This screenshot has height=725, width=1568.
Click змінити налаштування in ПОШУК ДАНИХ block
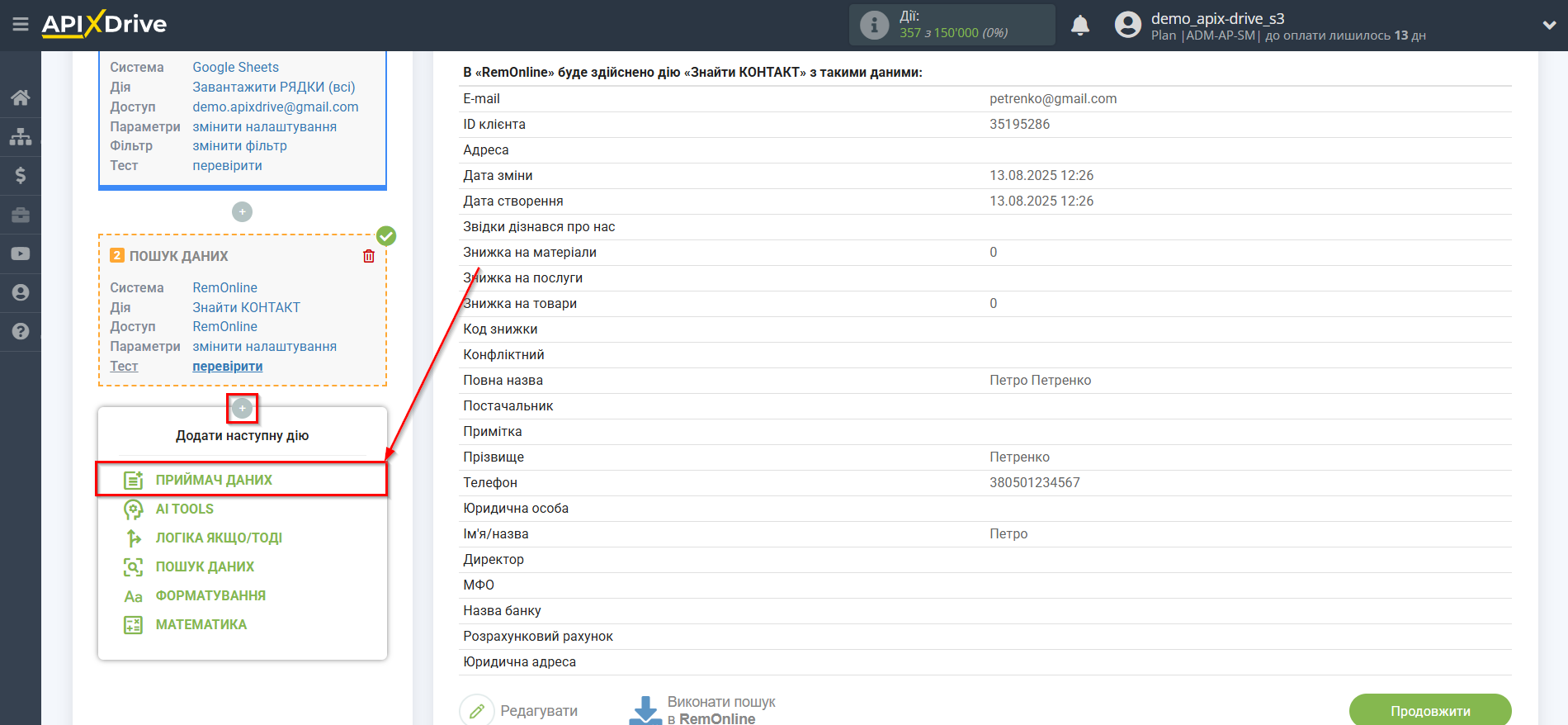[x=264, y=347]
